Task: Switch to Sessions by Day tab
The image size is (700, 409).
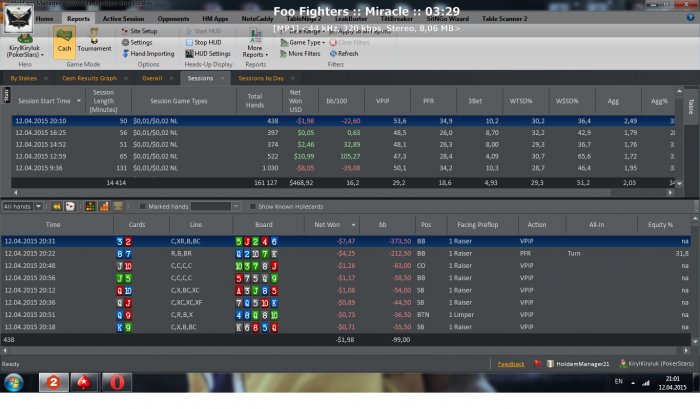Action: (x=261, y=78)
